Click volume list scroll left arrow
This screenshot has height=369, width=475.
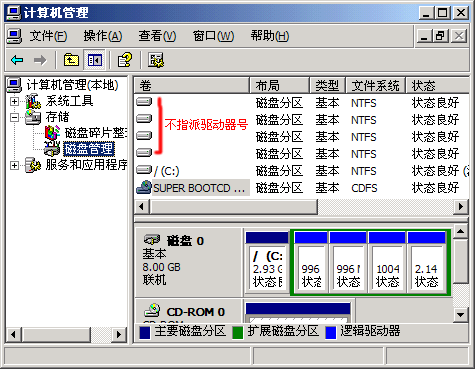pos(141,207)
